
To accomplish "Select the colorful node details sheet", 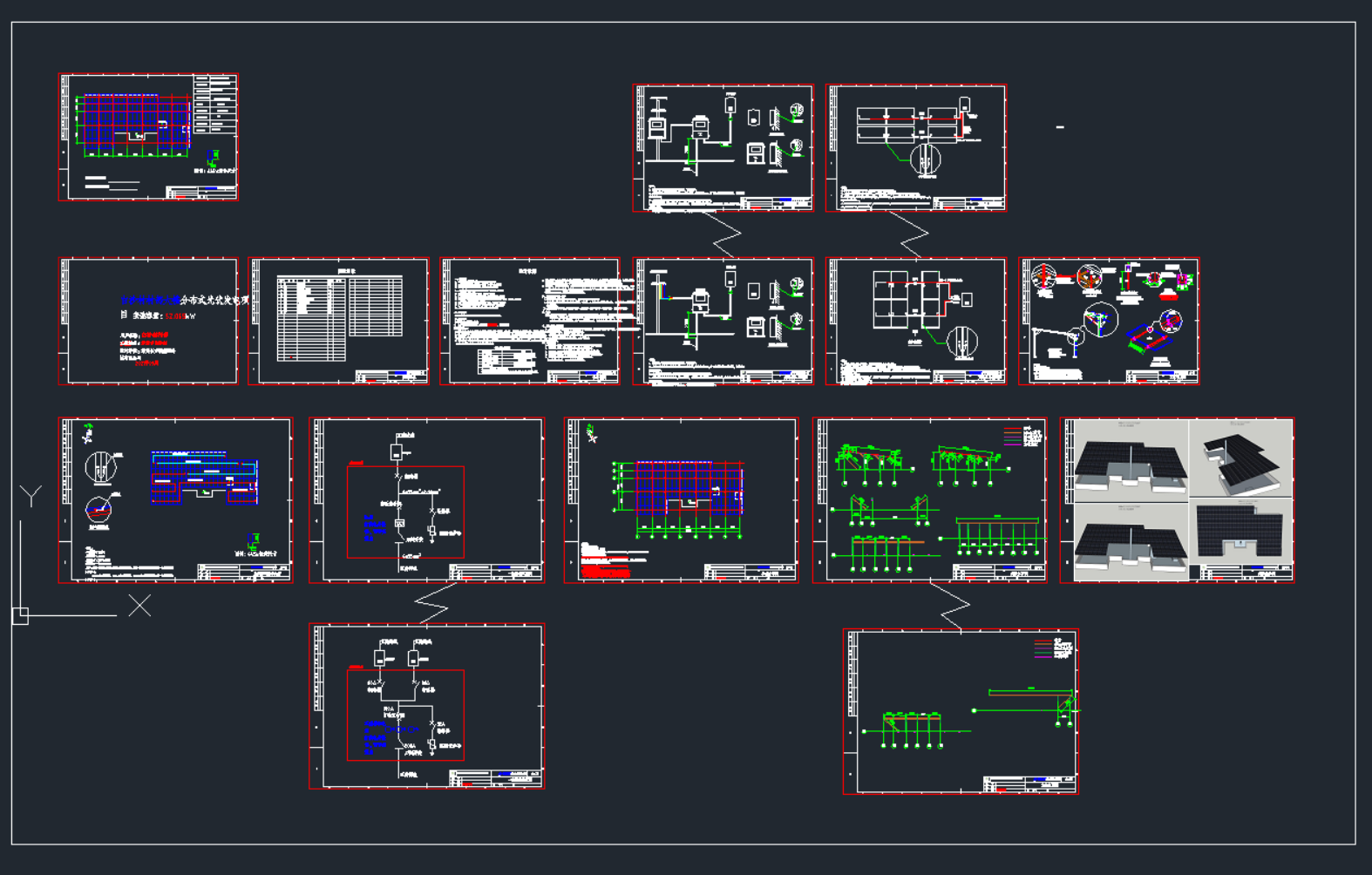I will click(x=1109, y=321).
